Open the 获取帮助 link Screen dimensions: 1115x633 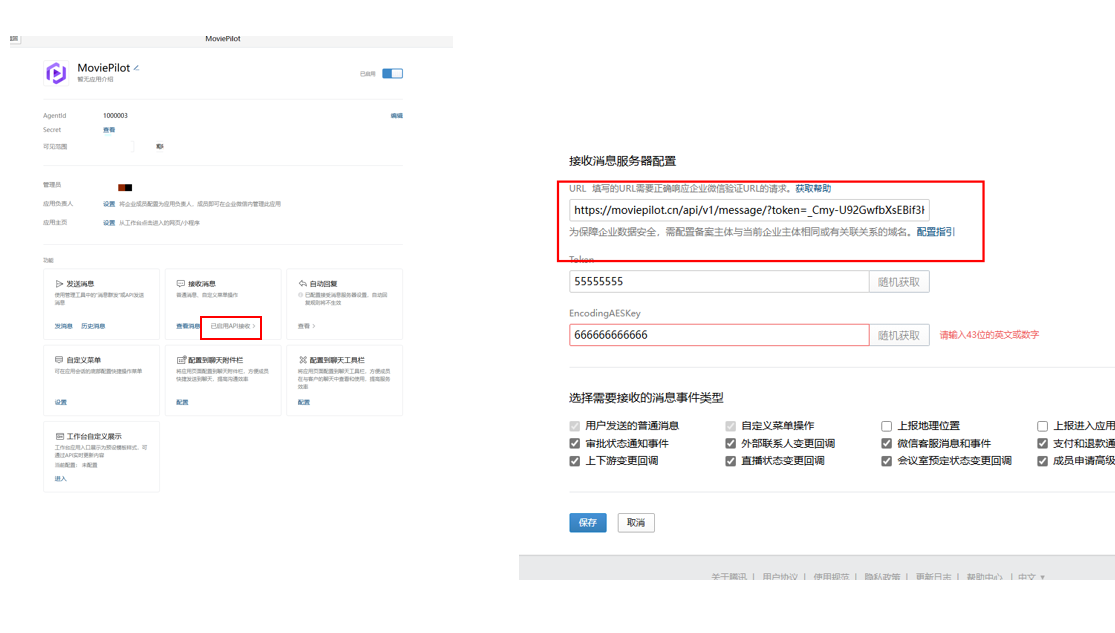tap(813, 188)
